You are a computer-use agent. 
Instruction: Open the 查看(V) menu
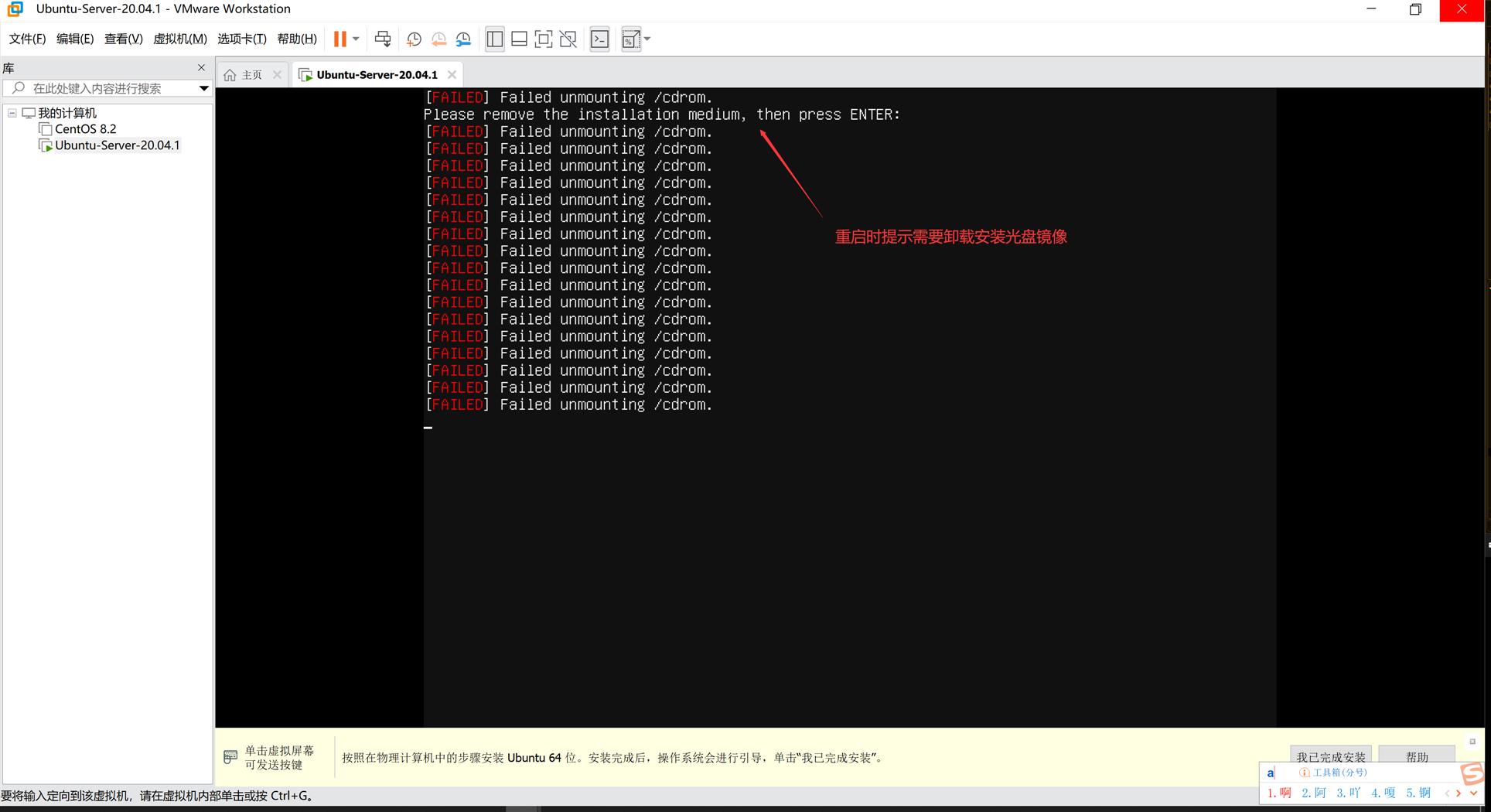pos(124,39)
